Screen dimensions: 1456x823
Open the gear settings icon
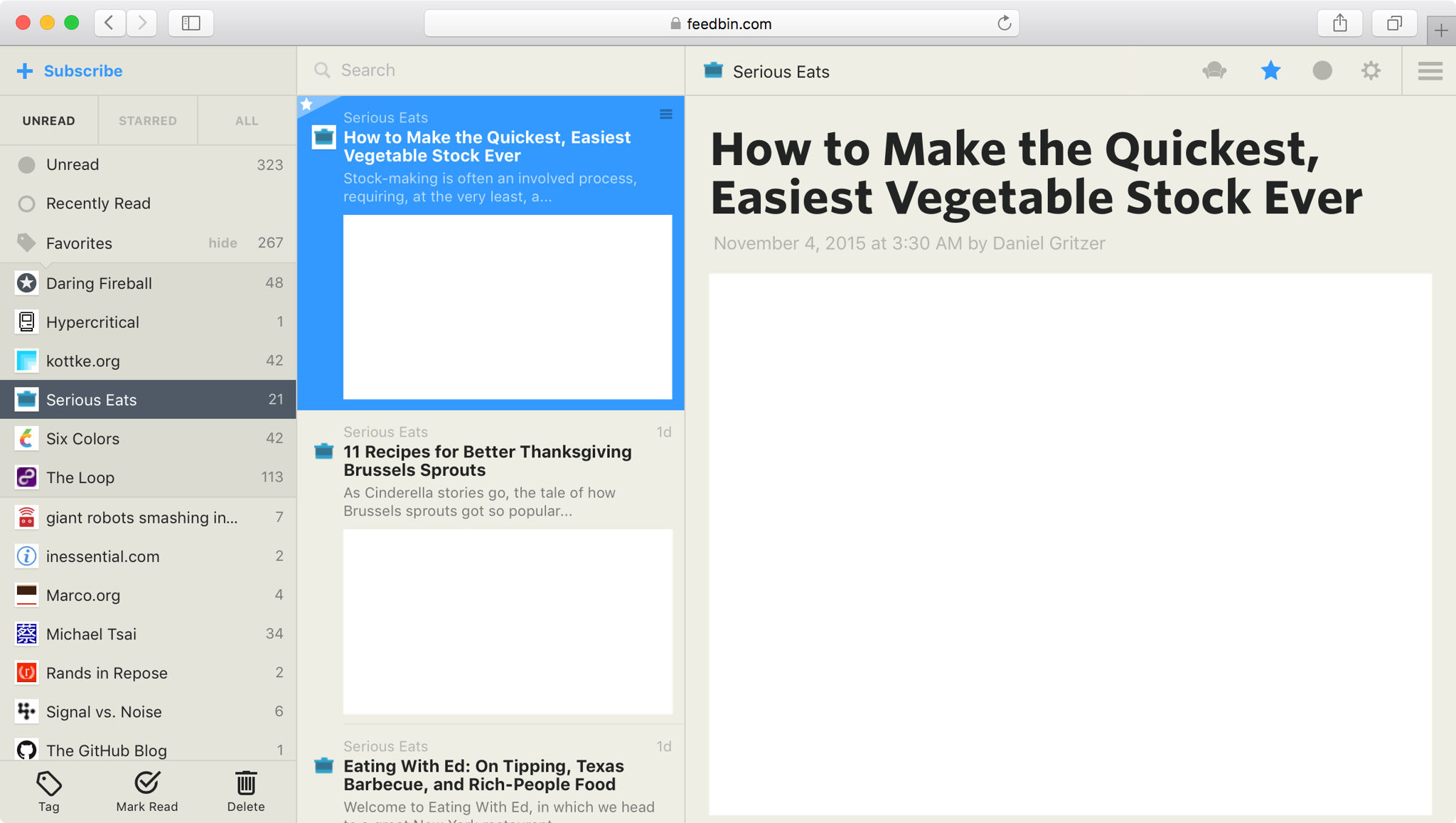tap(1371, 70)
